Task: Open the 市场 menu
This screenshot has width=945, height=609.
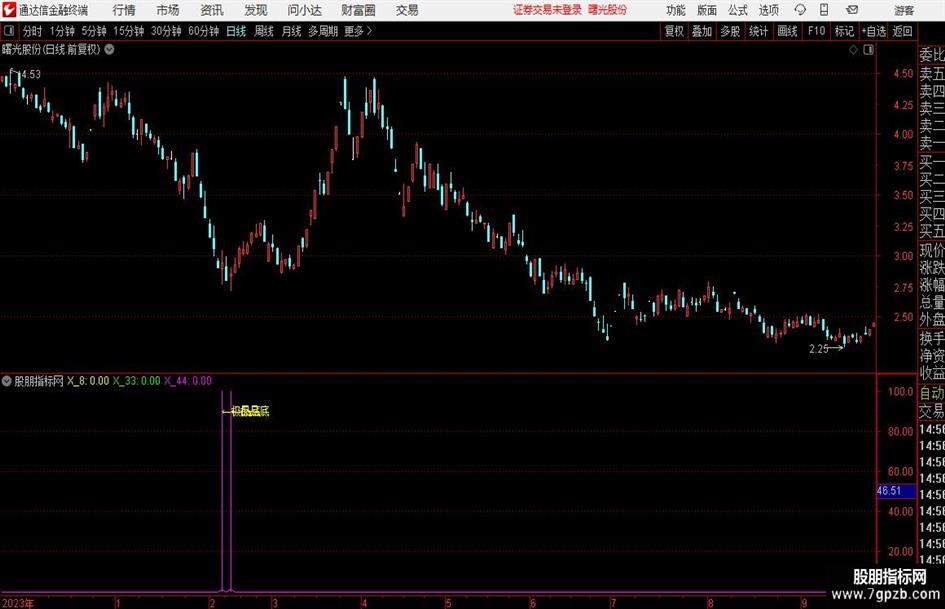Action: tap(168, 10)
